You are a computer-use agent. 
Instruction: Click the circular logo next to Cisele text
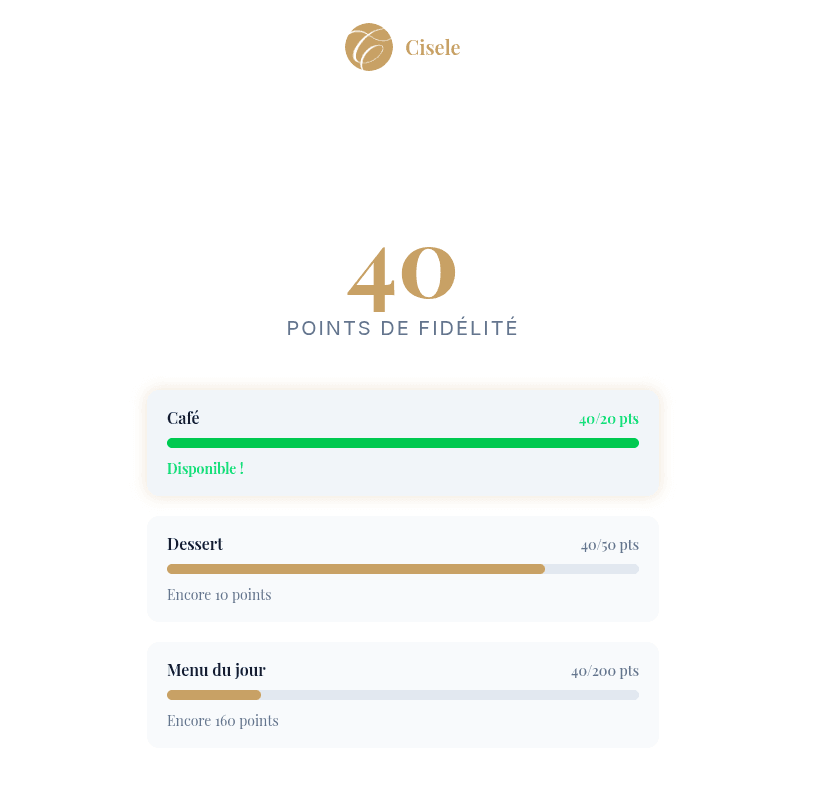[369, 47]
